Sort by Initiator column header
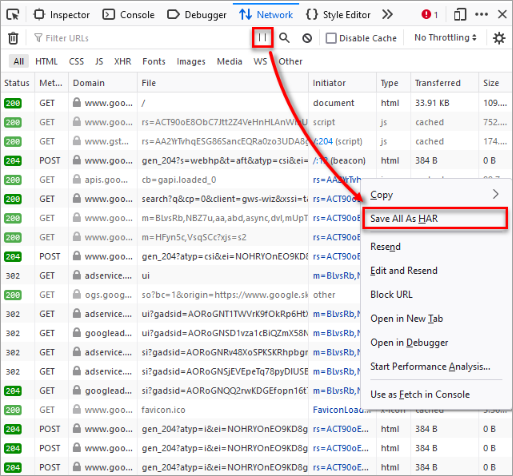 pyautogui.click(x=342, y=83)
